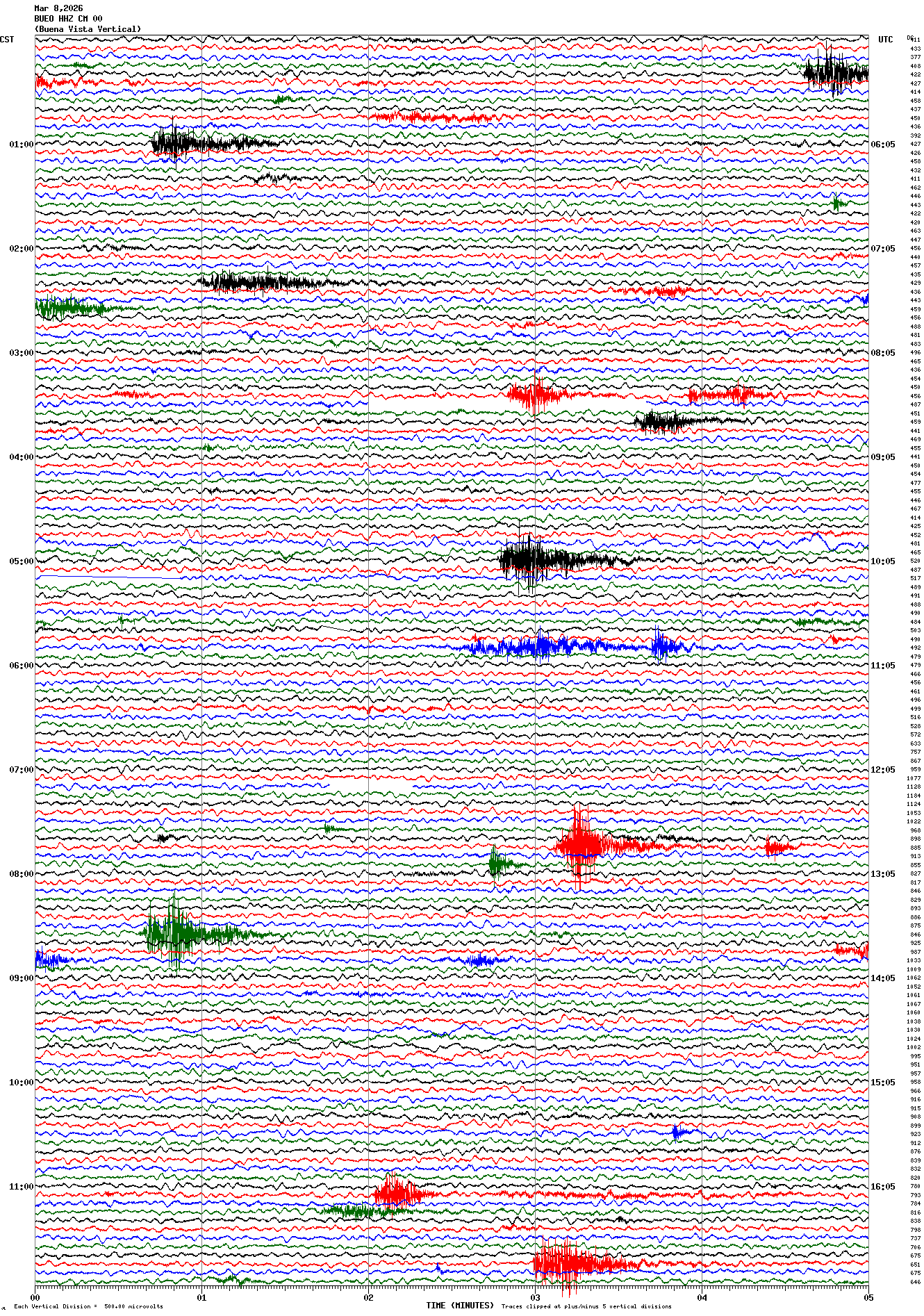
Task: Click the Buena Vista Vertical subtitle
Action: pyautogui.click(x=88, y=29)
